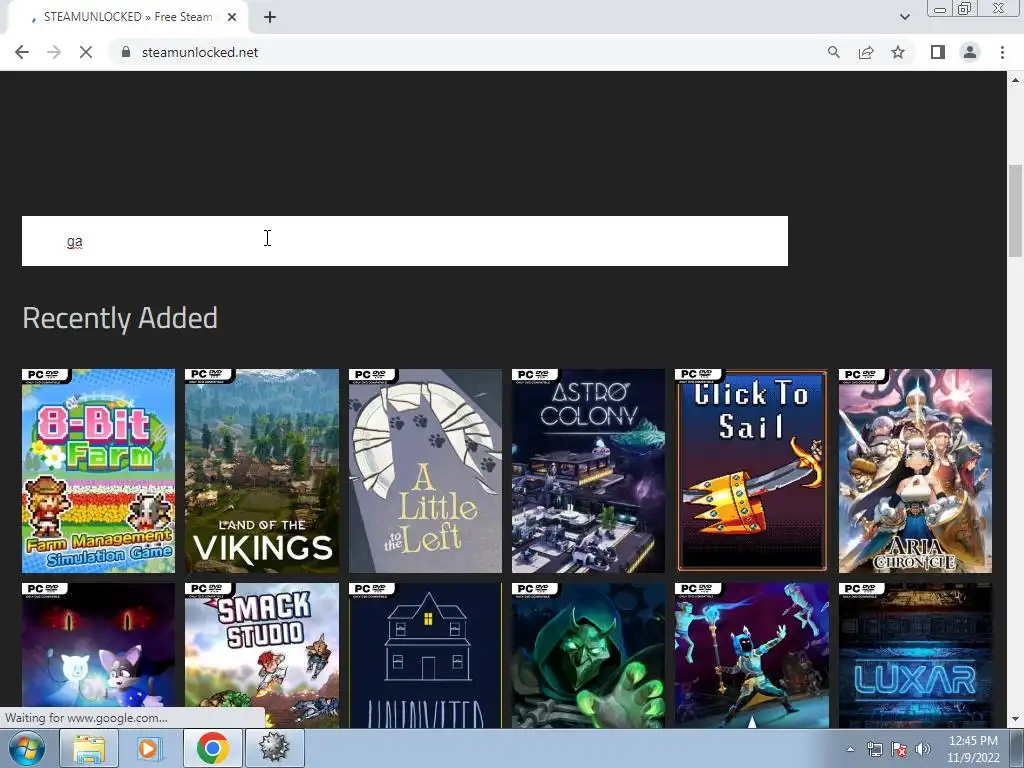The image size is (1024, 768).
Task: Share this page via share icon
Action: [866, 52]
